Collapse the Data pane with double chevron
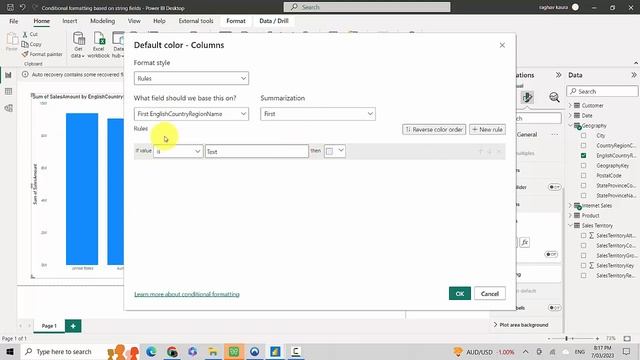The image size is (640, 360). tap(633, 75)
